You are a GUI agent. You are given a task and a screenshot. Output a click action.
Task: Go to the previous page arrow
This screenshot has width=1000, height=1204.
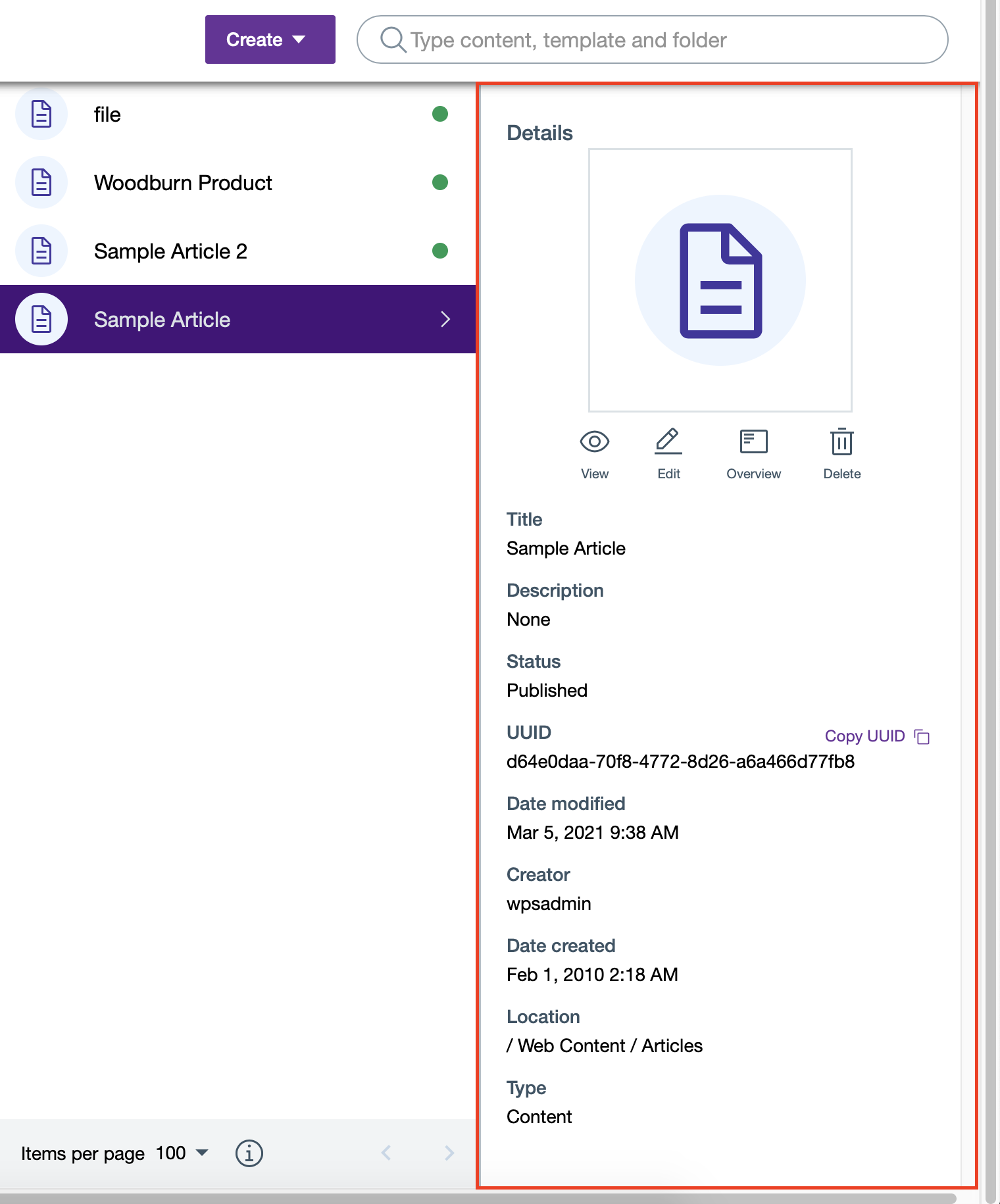(386, 1153)
